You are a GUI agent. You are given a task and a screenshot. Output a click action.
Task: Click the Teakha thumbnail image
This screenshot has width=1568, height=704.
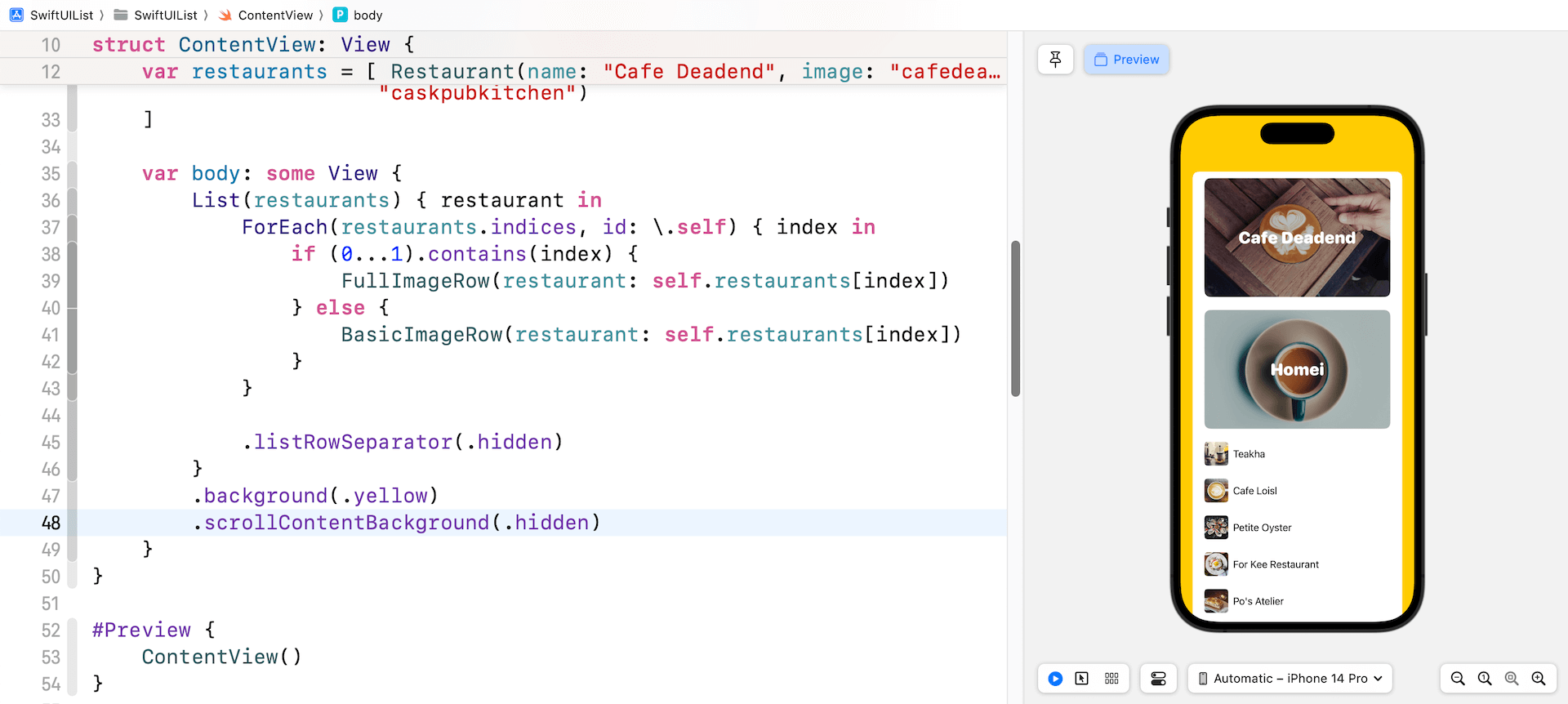(1216, 454)
